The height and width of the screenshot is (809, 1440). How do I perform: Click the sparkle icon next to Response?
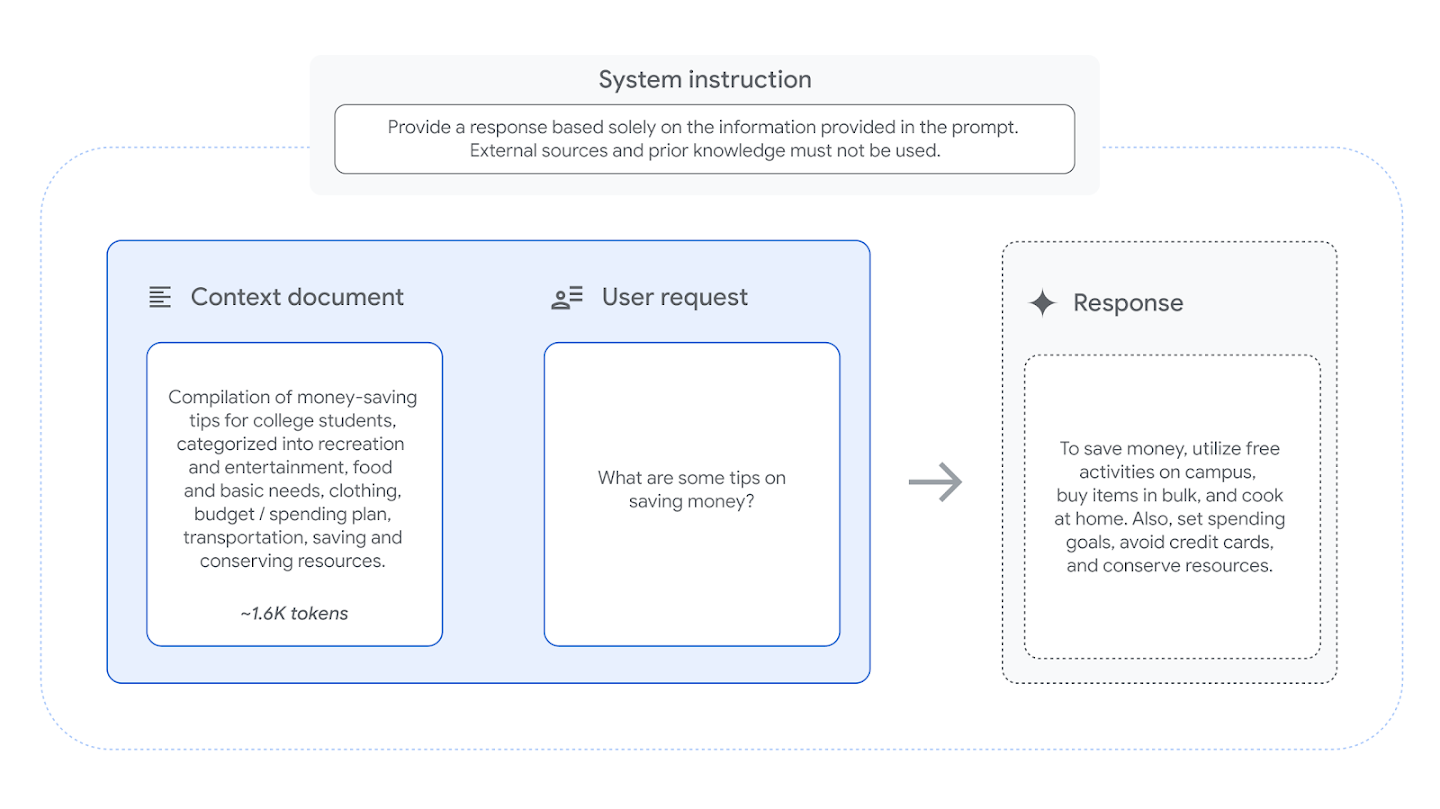[x=1042, y=303]
